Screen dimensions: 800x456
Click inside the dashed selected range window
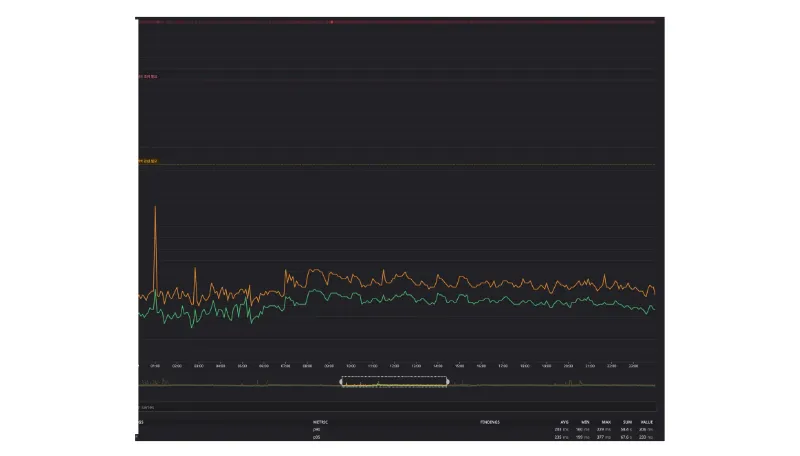[x=395, y=382]
